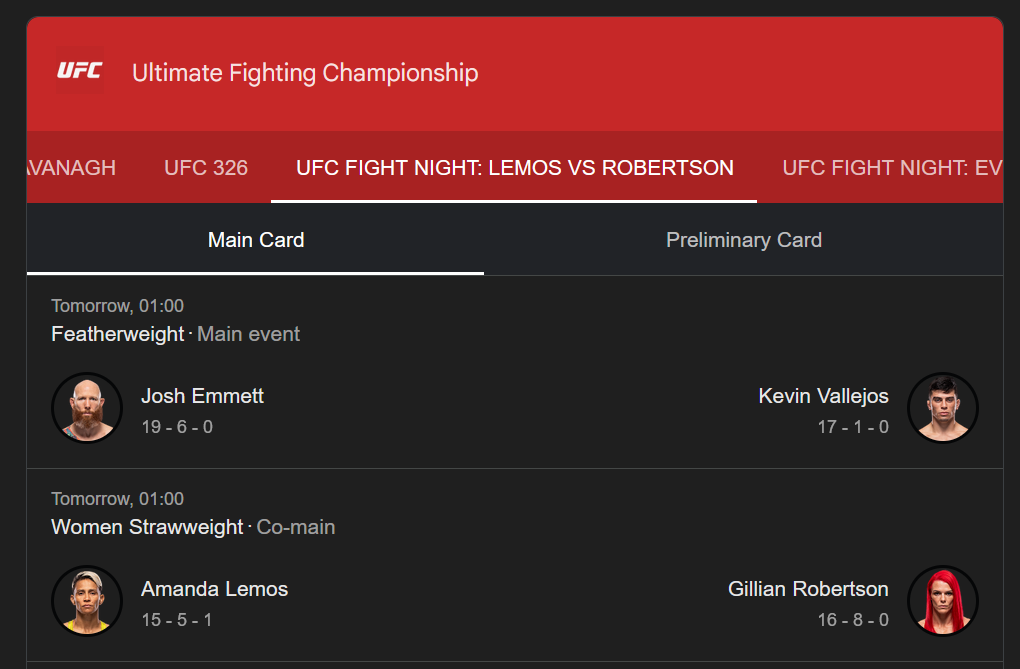Open Josh Emmett's fighter photo

87,408
